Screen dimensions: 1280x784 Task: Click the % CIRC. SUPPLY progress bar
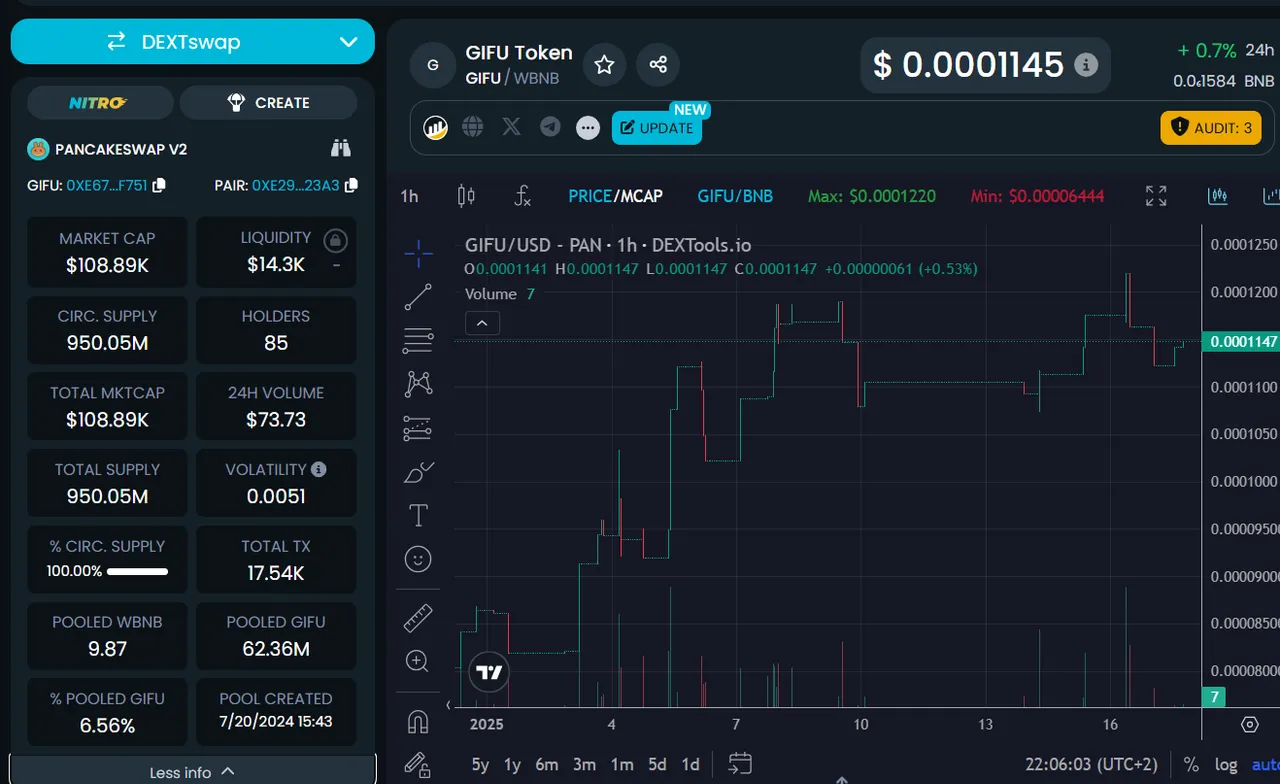pos(137,572)
